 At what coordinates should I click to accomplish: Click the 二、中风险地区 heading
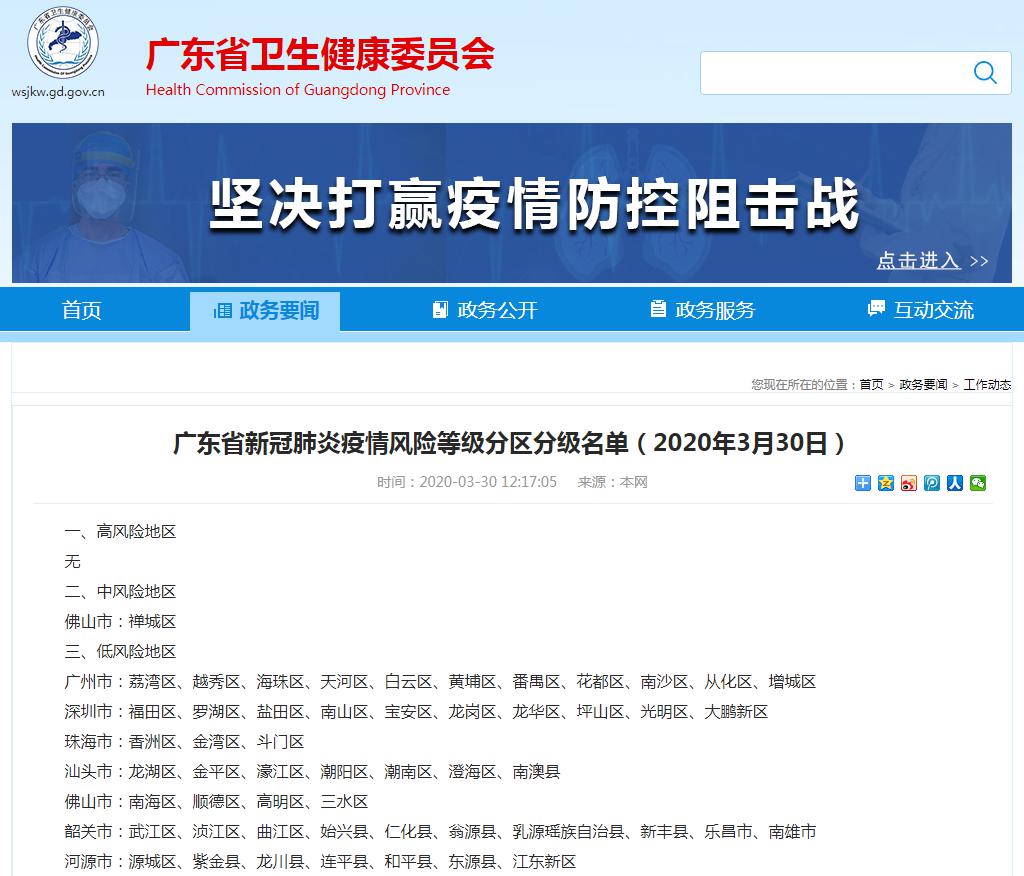point(120,592)
